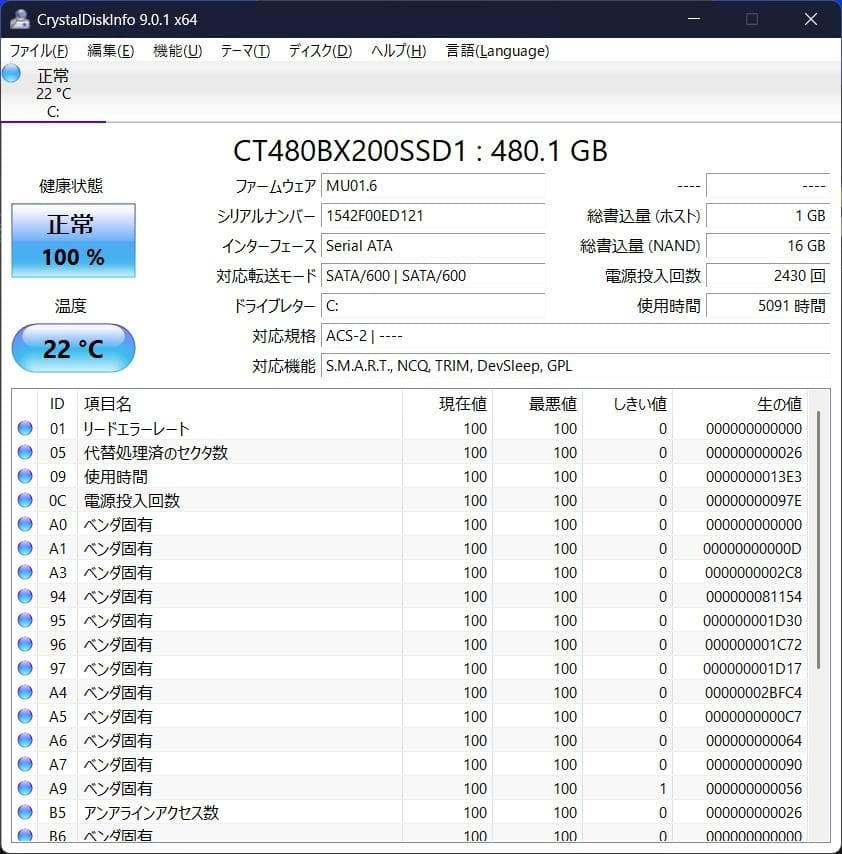Click the status orb for ID 97 row
Screen dimensions: 842x854
pos(25,668)
